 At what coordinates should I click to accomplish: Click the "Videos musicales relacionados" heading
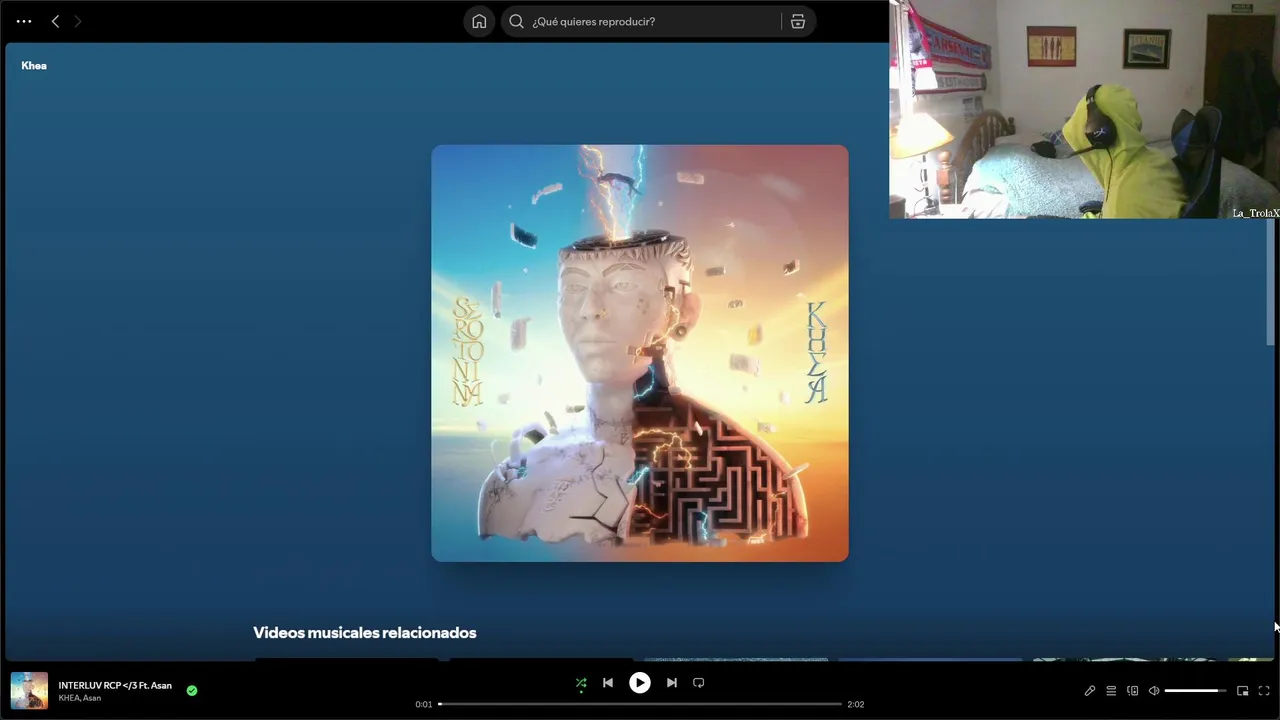364,632
